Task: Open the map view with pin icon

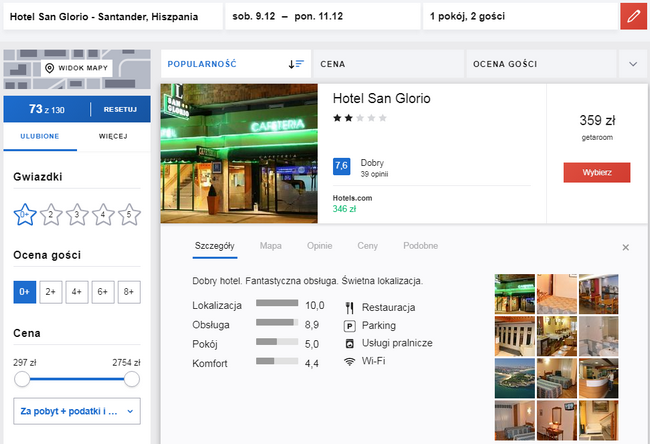Action: 77,68
